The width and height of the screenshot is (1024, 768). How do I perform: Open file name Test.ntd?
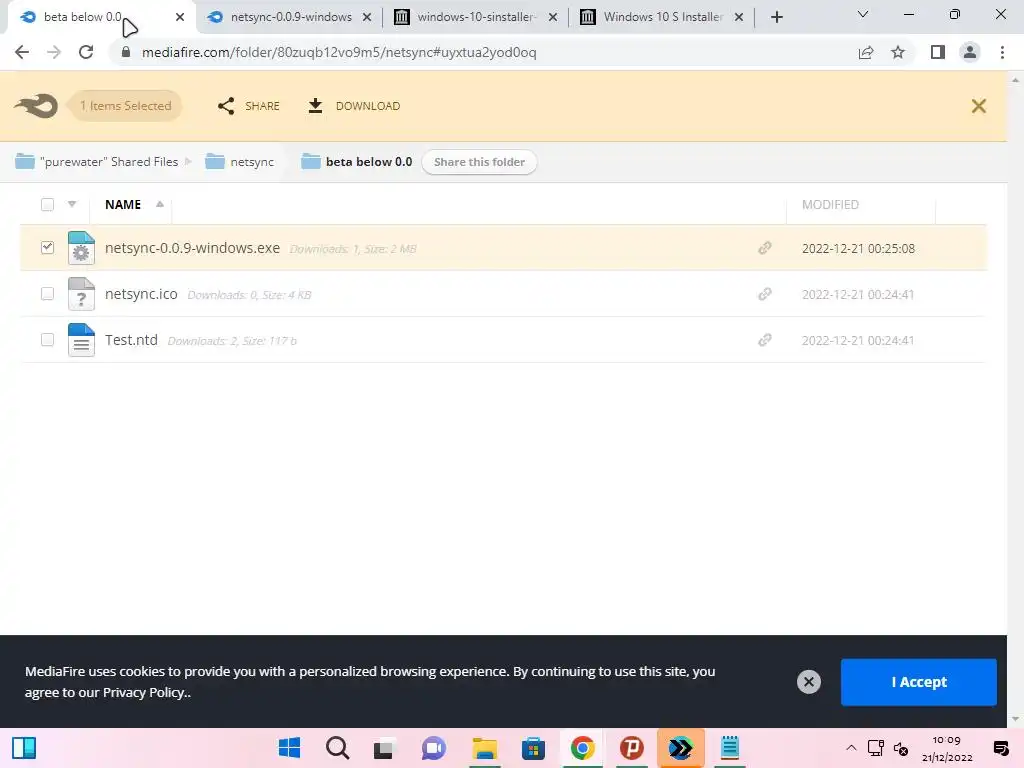131,340
